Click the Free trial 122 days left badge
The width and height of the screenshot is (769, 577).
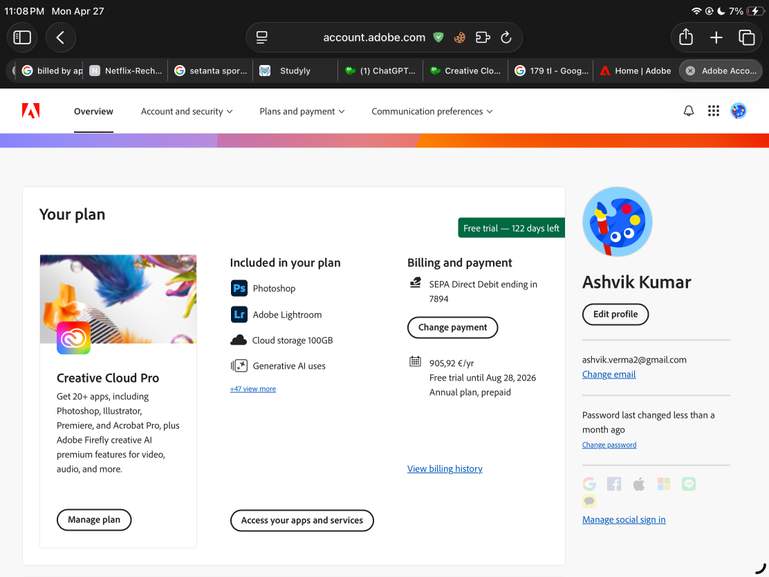click(x=511, y=228)
